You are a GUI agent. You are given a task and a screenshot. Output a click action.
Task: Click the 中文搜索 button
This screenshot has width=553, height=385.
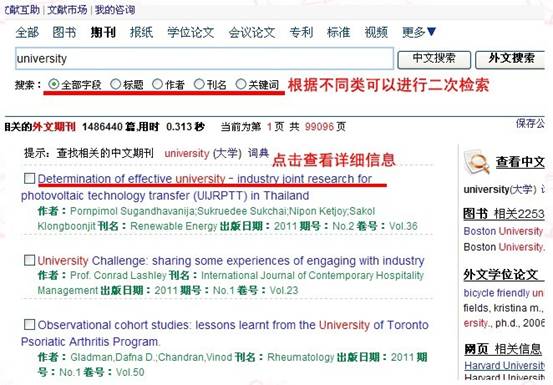click(x=434, y=60)
